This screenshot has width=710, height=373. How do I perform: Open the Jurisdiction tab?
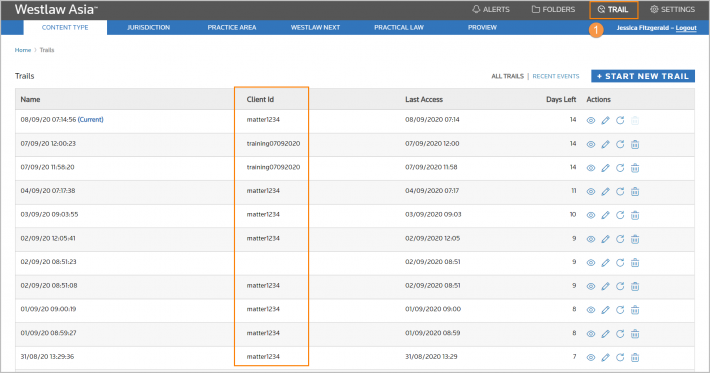[x=149, y=28]
